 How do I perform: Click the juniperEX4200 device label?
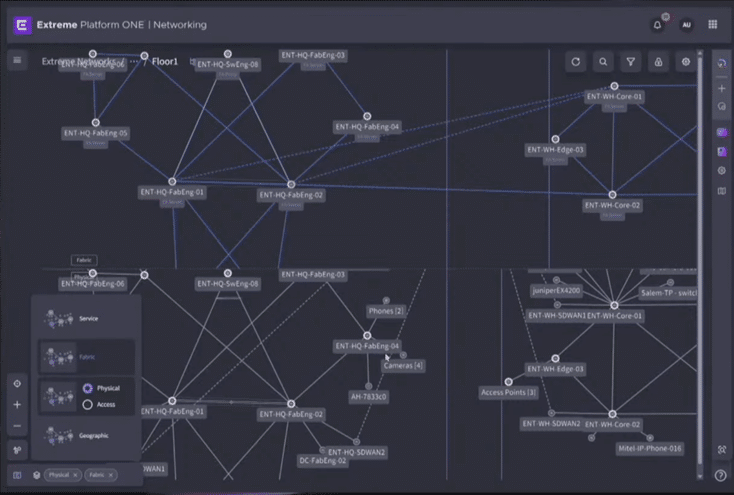pyautogui.click(x=556, y=291)
